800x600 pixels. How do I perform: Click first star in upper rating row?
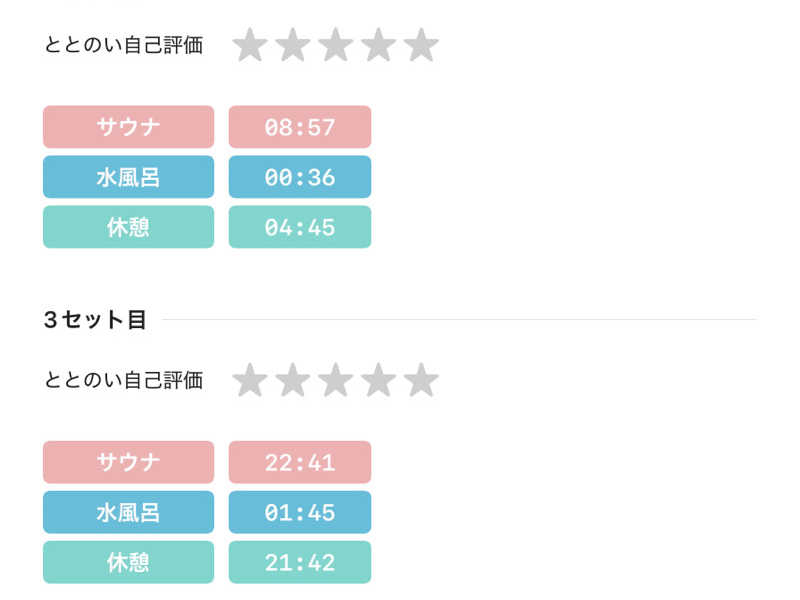pyautogui.click(x=250, y=45)
